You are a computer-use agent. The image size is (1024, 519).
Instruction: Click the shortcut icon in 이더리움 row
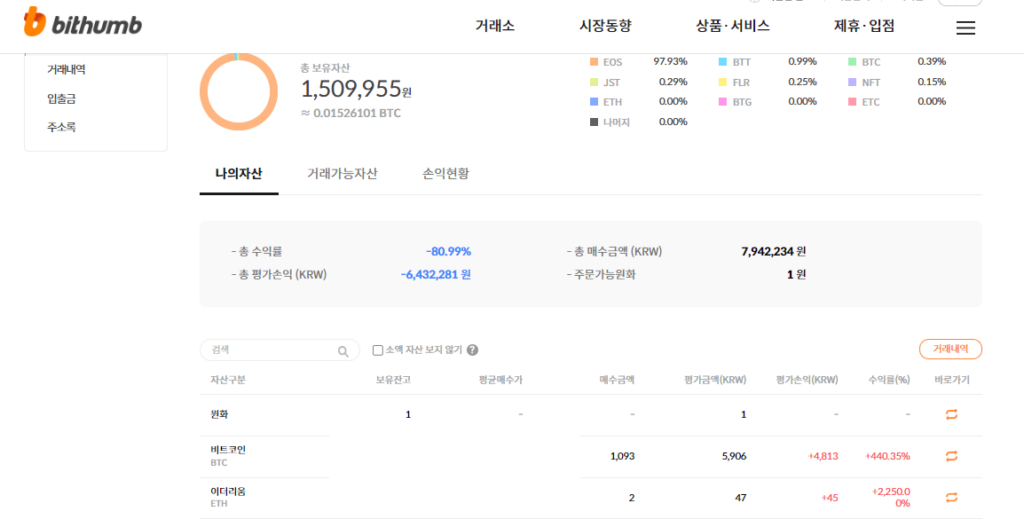952,497
